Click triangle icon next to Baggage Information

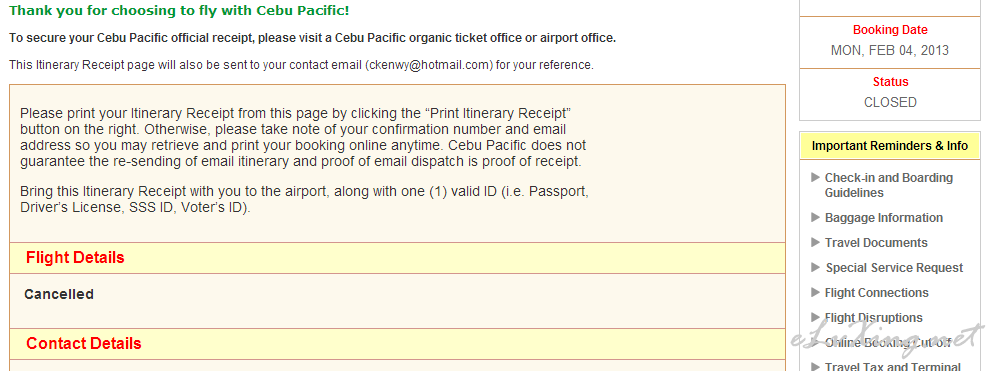point(816,218)
